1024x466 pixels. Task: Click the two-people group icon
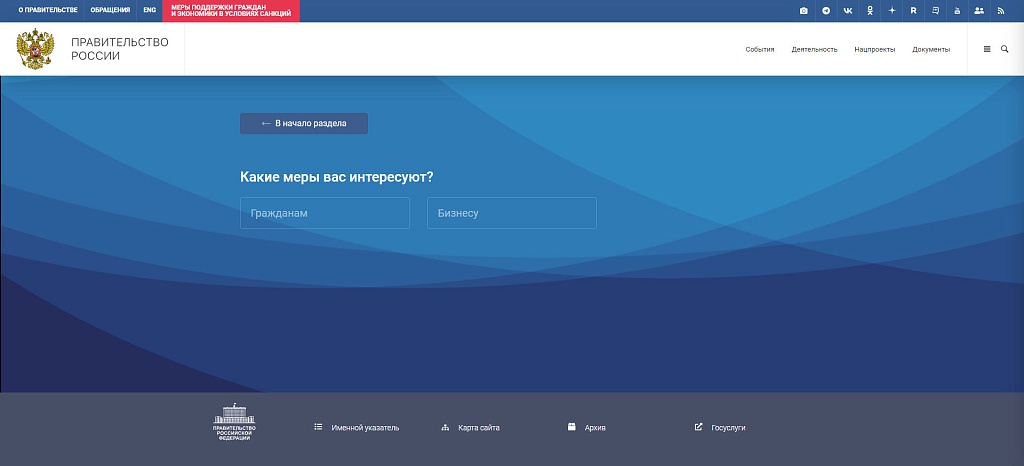(x=978, y=11)
